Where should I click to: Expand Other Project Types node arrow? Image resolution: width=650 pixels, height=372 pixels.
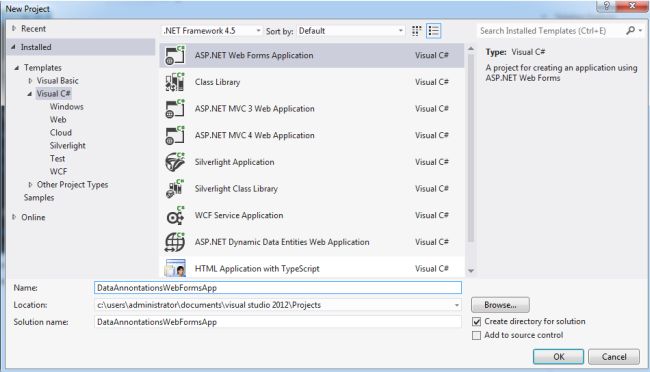click(x=30, y=185)
